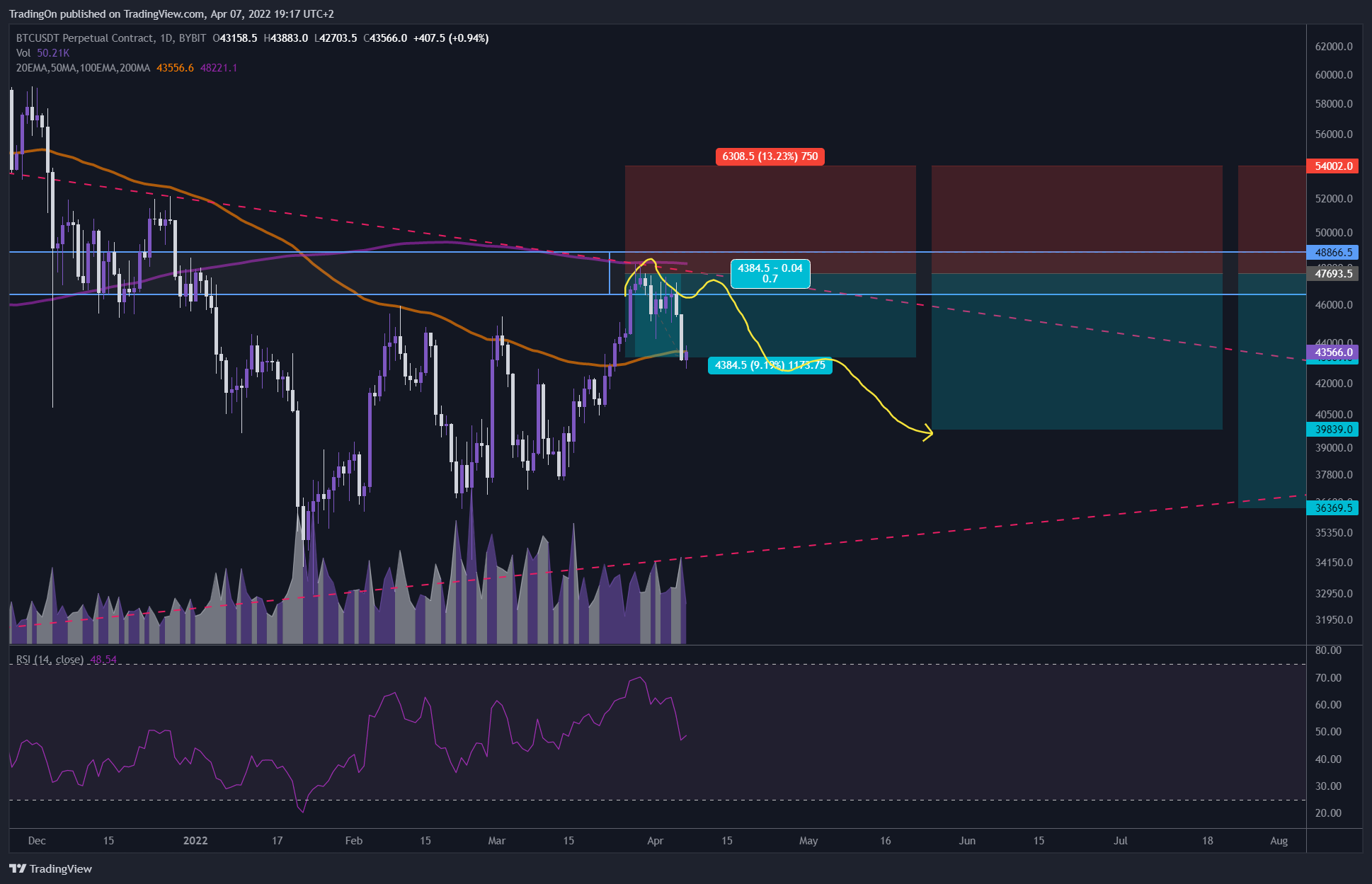Click the 2022 label on the time axis

click(195, 841)
